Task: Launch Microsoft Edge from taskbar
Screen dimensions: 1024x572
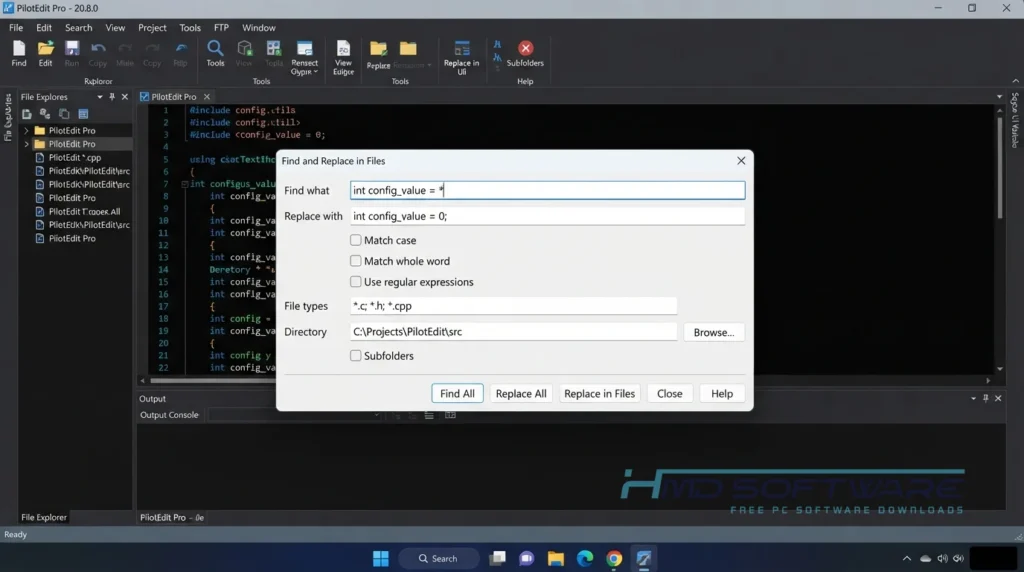Action: [x=584, y=558]
